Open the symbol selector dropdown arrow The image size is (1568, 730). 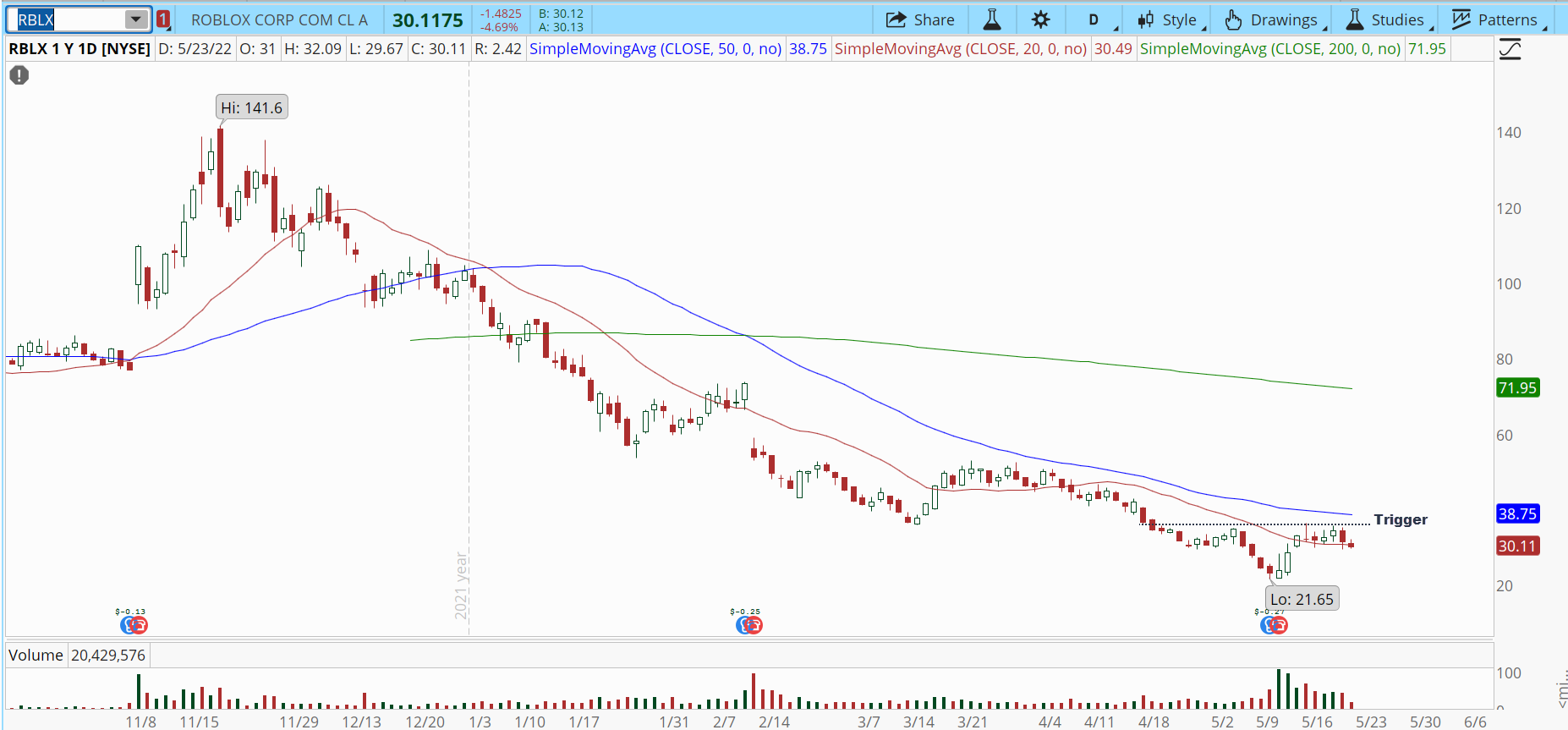coord(136,19)
